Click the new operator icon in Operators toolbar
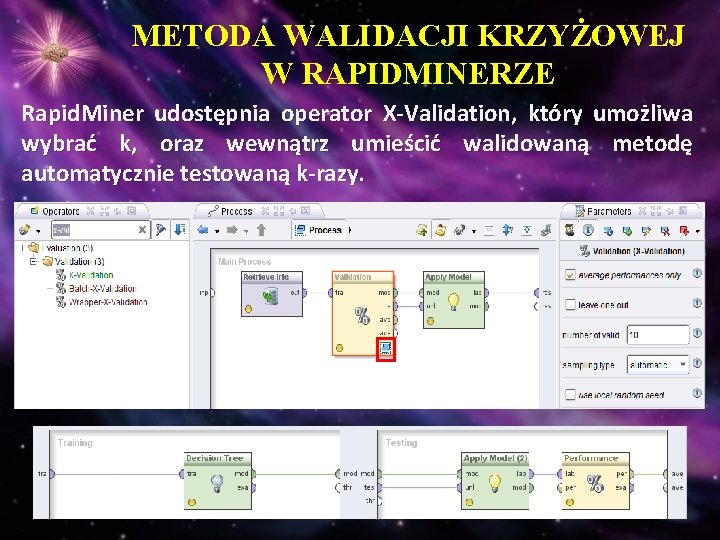 coord(25,230)
